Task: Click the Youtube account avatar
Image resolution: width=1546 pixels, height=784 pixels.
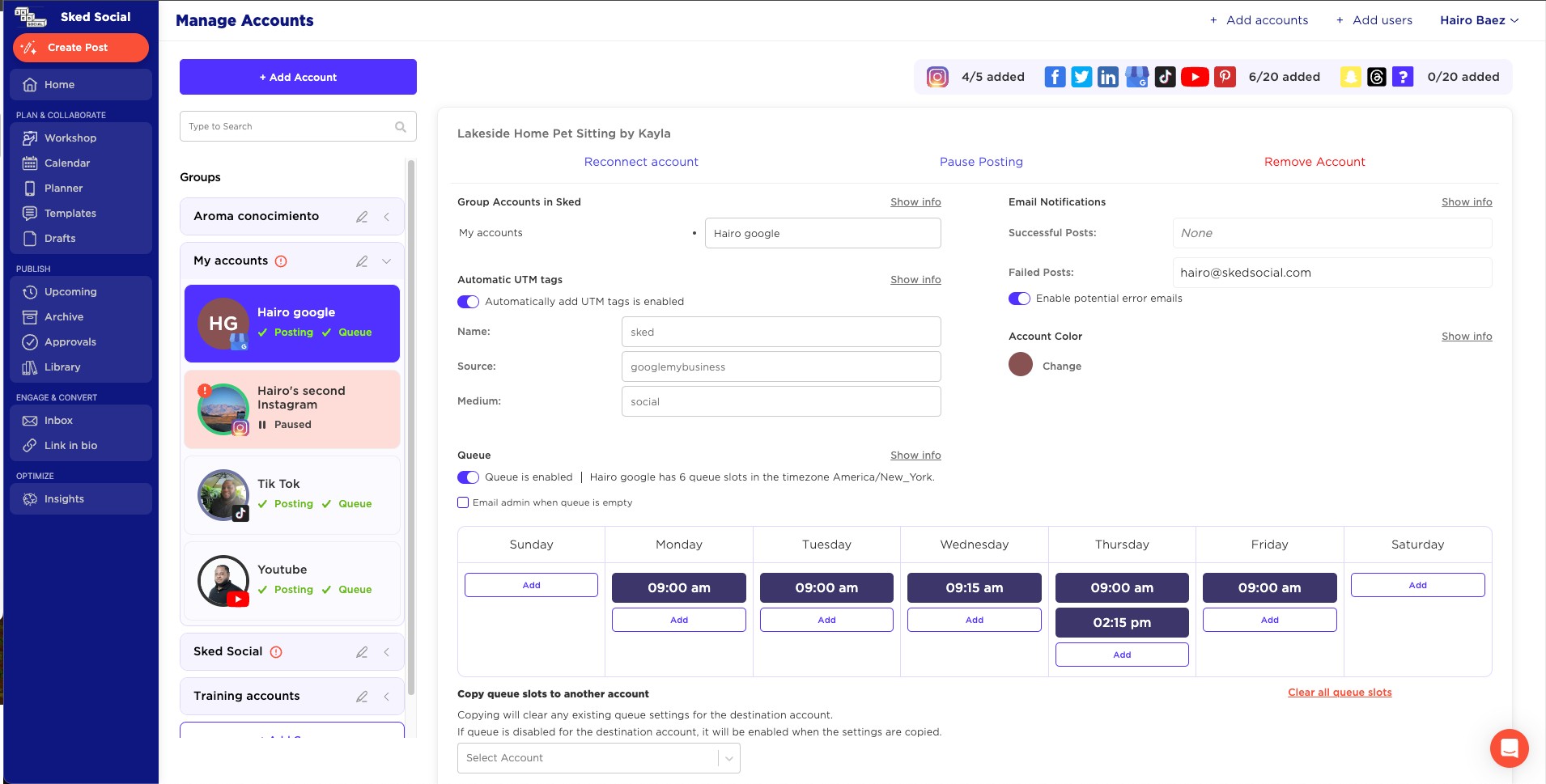Action: pos(223,581)
